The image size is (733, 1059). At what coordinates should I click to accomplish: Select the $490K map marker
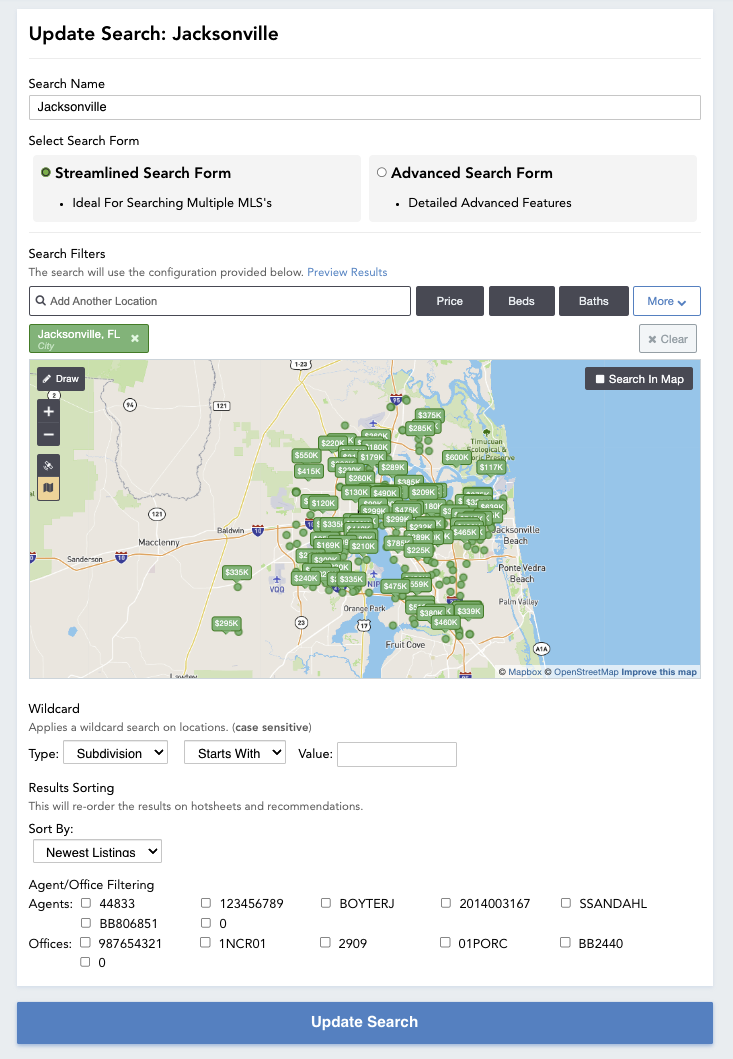point(385,493)
